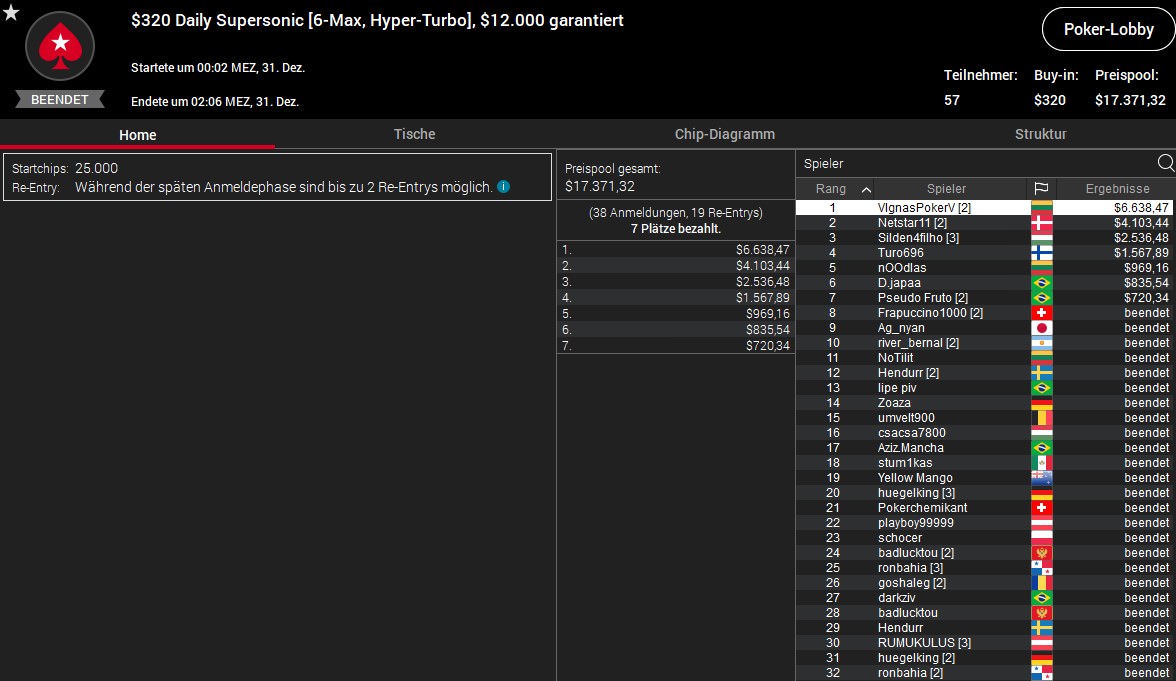The width and height of the screenshot is (1176, 681).
Task: Select the Home tab
Action: pos(137,135)
